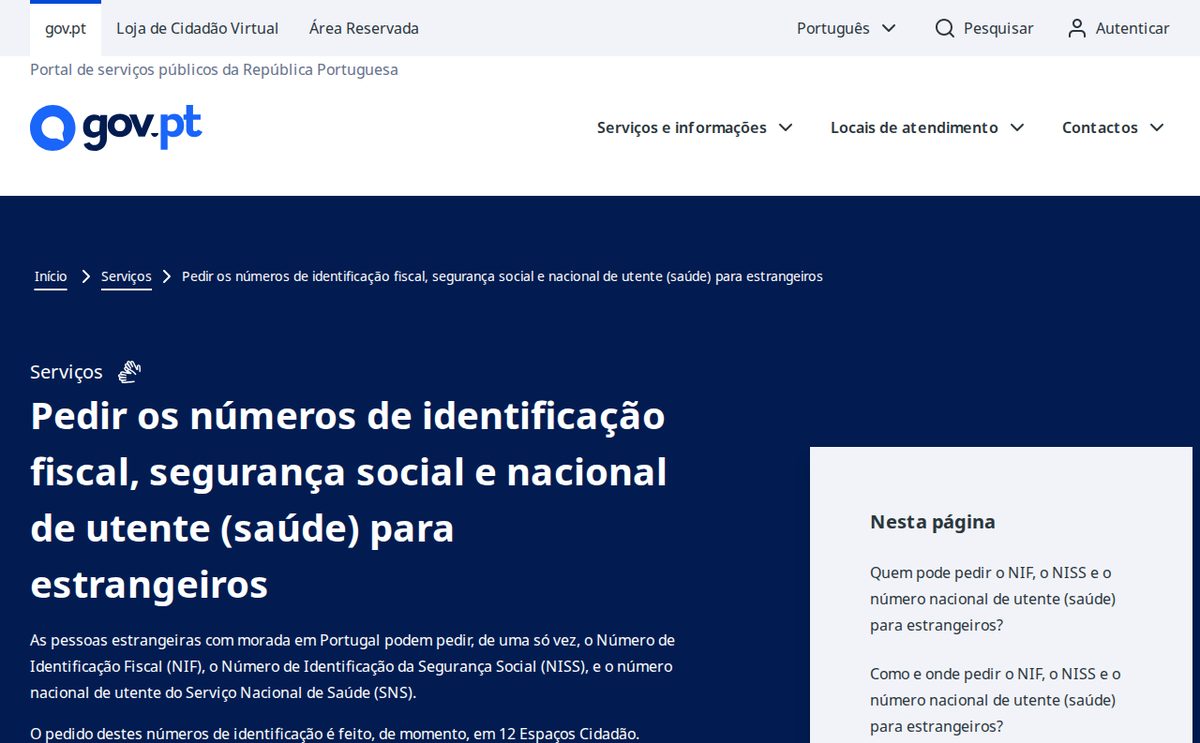
Task: Expand the Serviços e informações menu
Action: pos(695,127)
